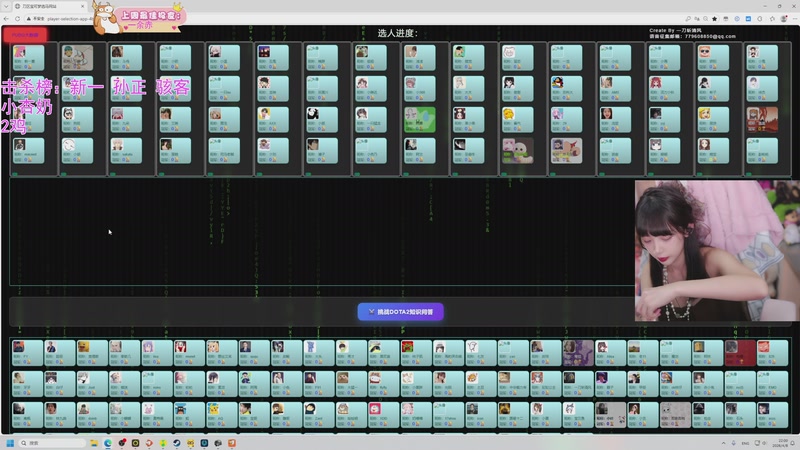Open the saved passwords key icon

[688, 18]
